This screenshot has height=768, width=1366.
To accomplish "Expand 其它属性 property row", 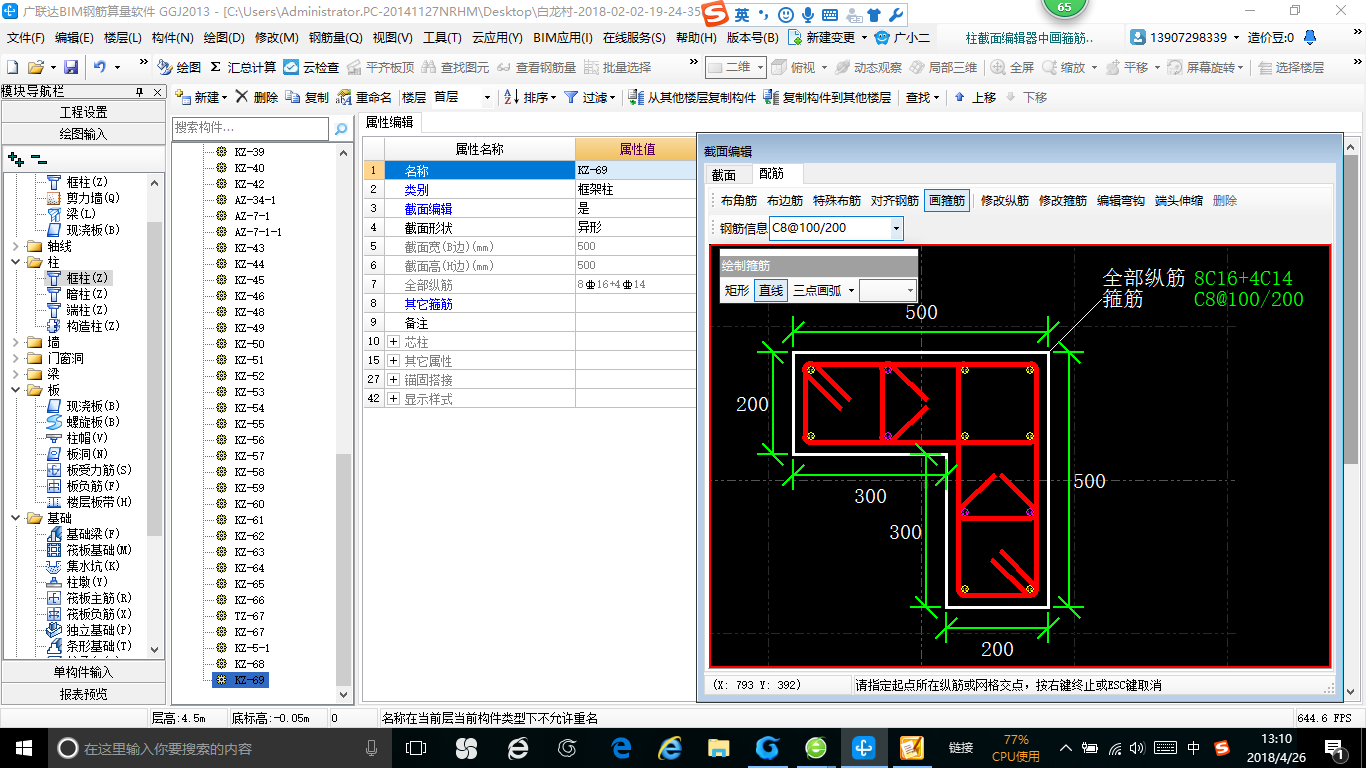I will 393,360.
